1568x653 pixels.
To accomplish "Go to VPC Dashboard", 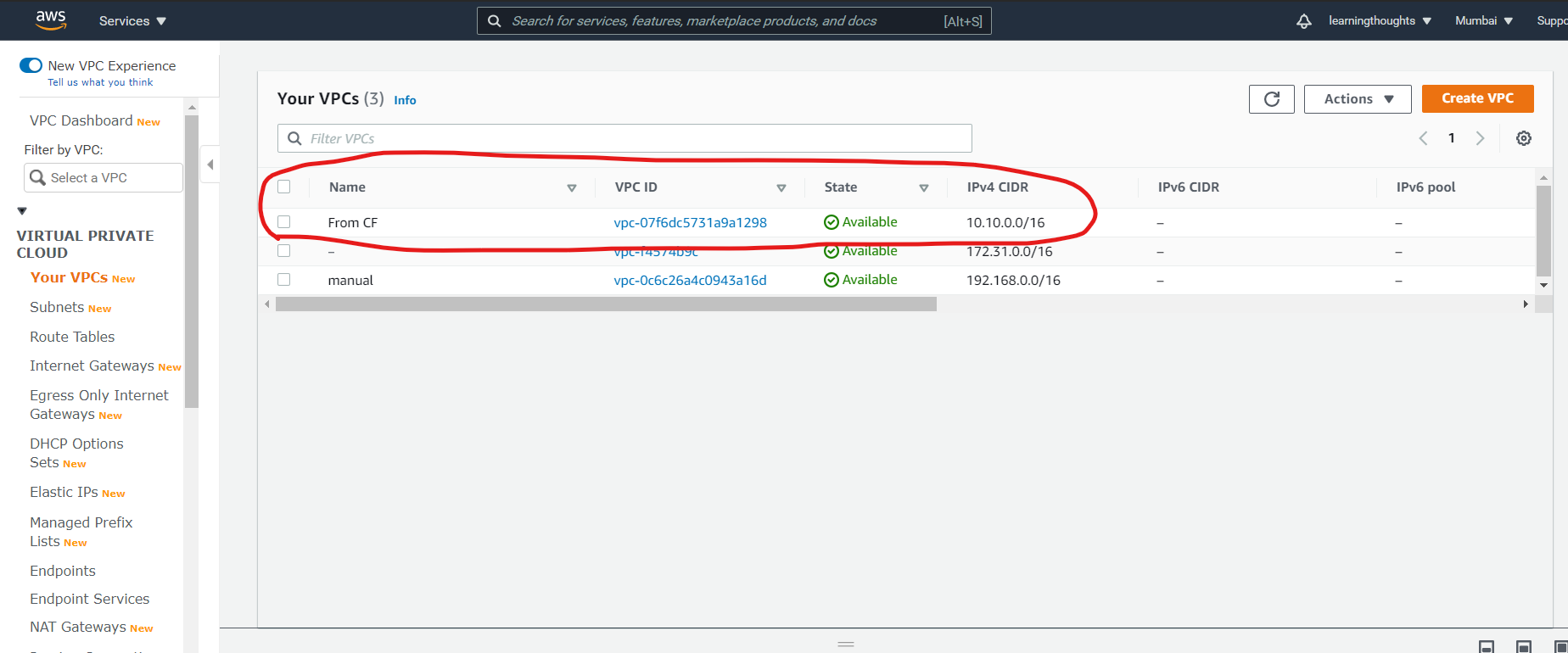I will [x=81, y=120].
